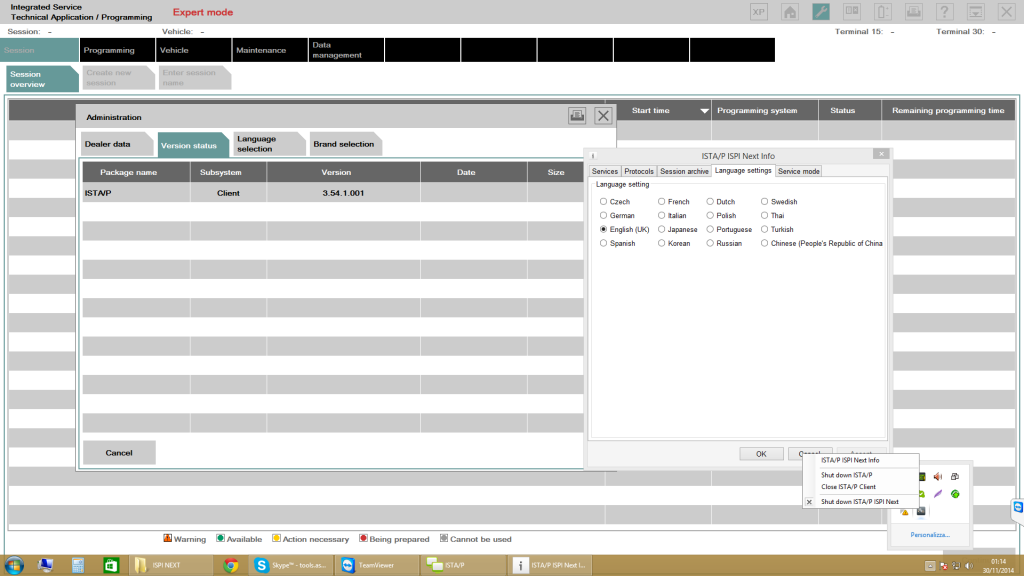Switch to Service mode tab
The image size is (1024, 576).
[798, 171]
